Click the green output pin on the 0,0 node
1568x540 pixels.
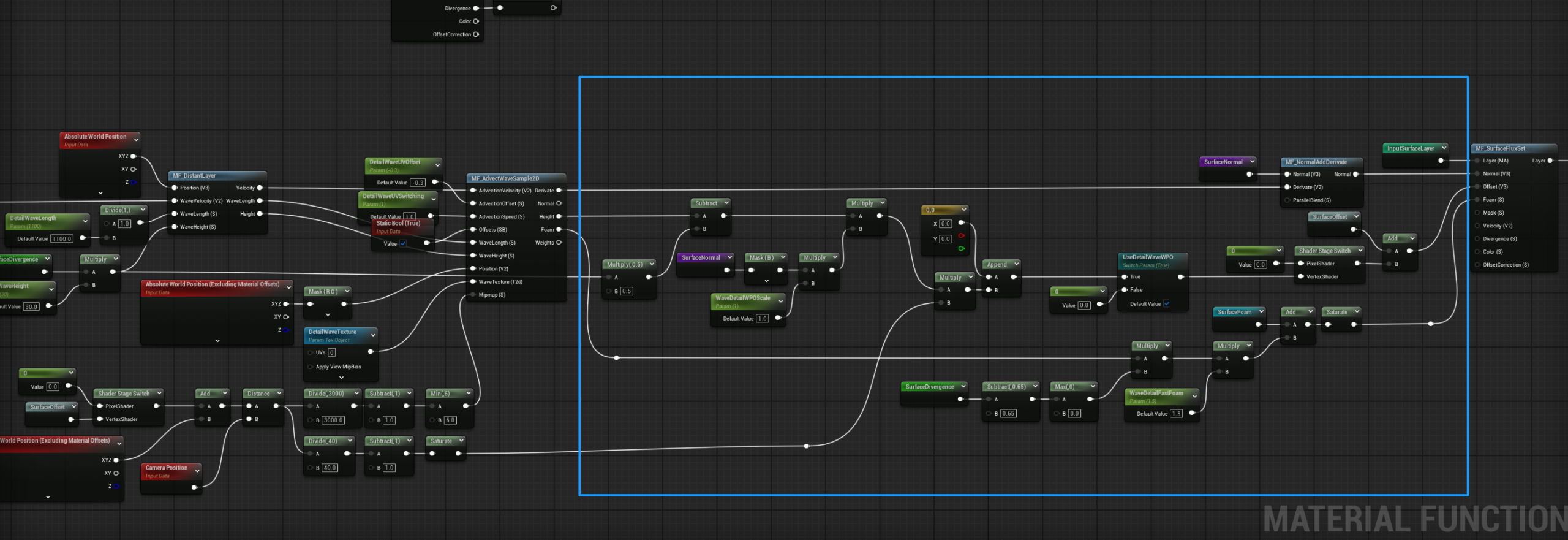coord(961,248)
